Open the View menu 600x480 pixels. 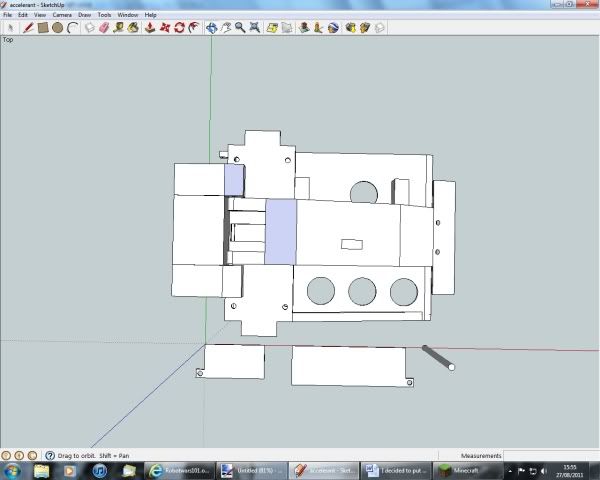pos(40,15)
